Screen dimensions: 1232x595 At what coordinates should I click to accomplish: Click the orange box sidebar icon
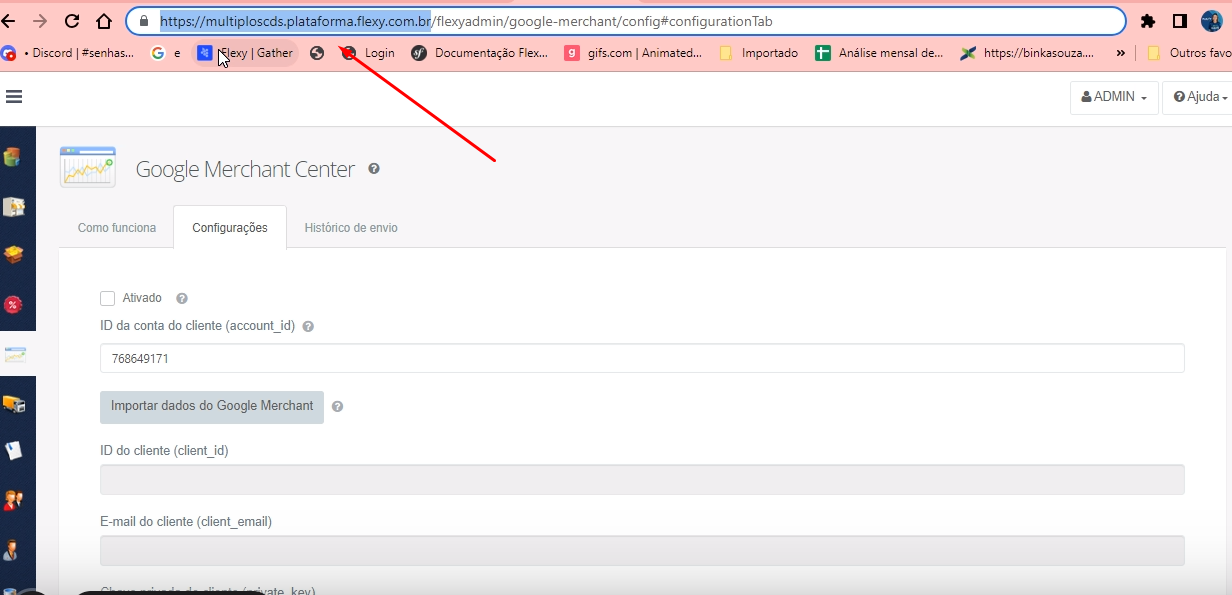pyautogui.click(x=13, y=255)
